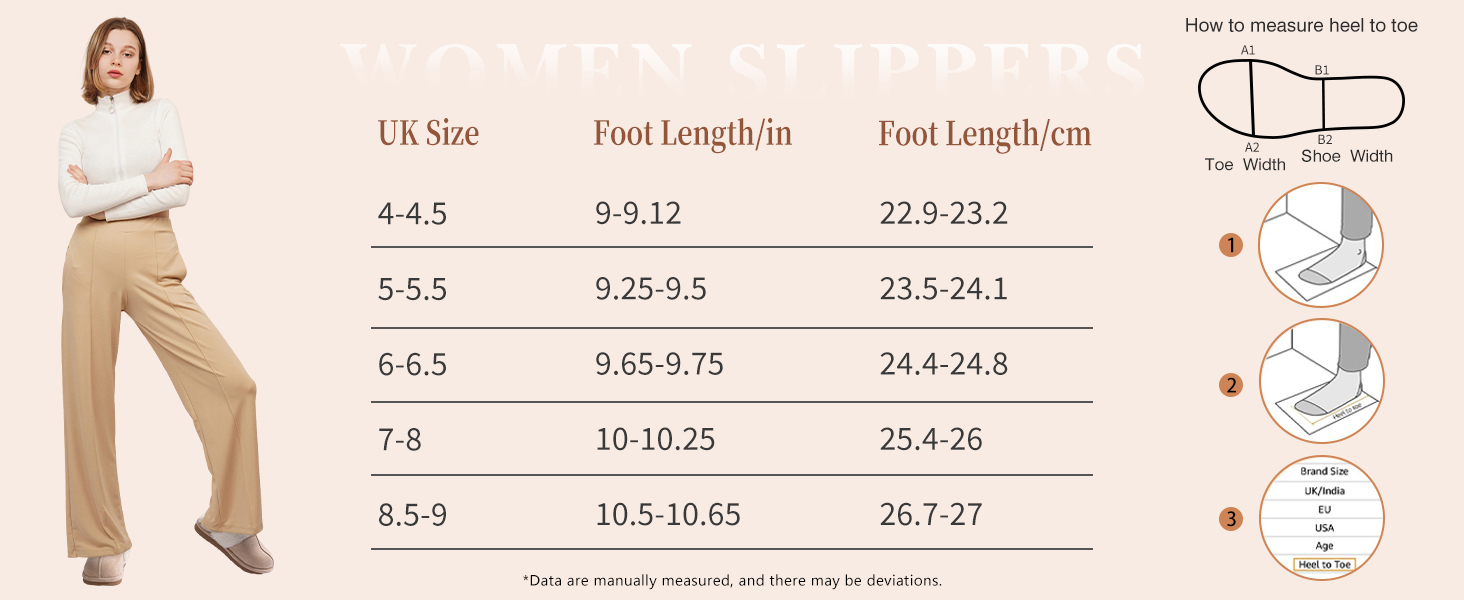Click the step 1 number circle
The image size is (1464, 600).
[1231, 245]
